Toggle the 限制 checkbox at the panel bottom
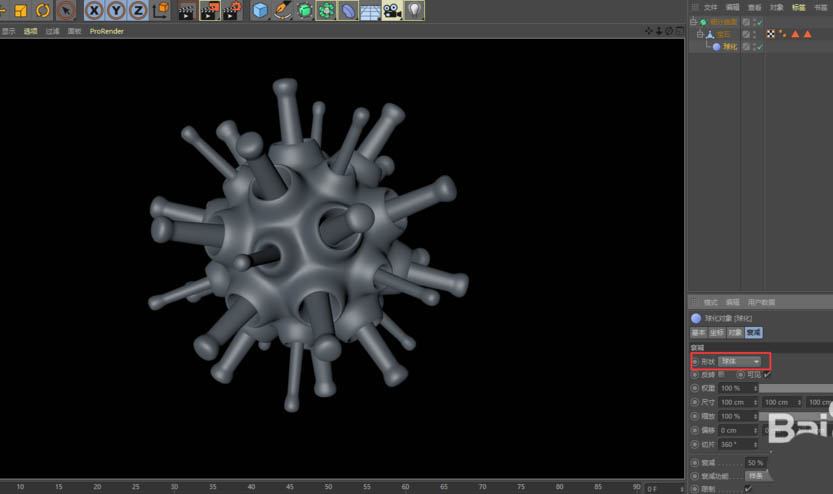833x494 pixels. coord(747,489)
